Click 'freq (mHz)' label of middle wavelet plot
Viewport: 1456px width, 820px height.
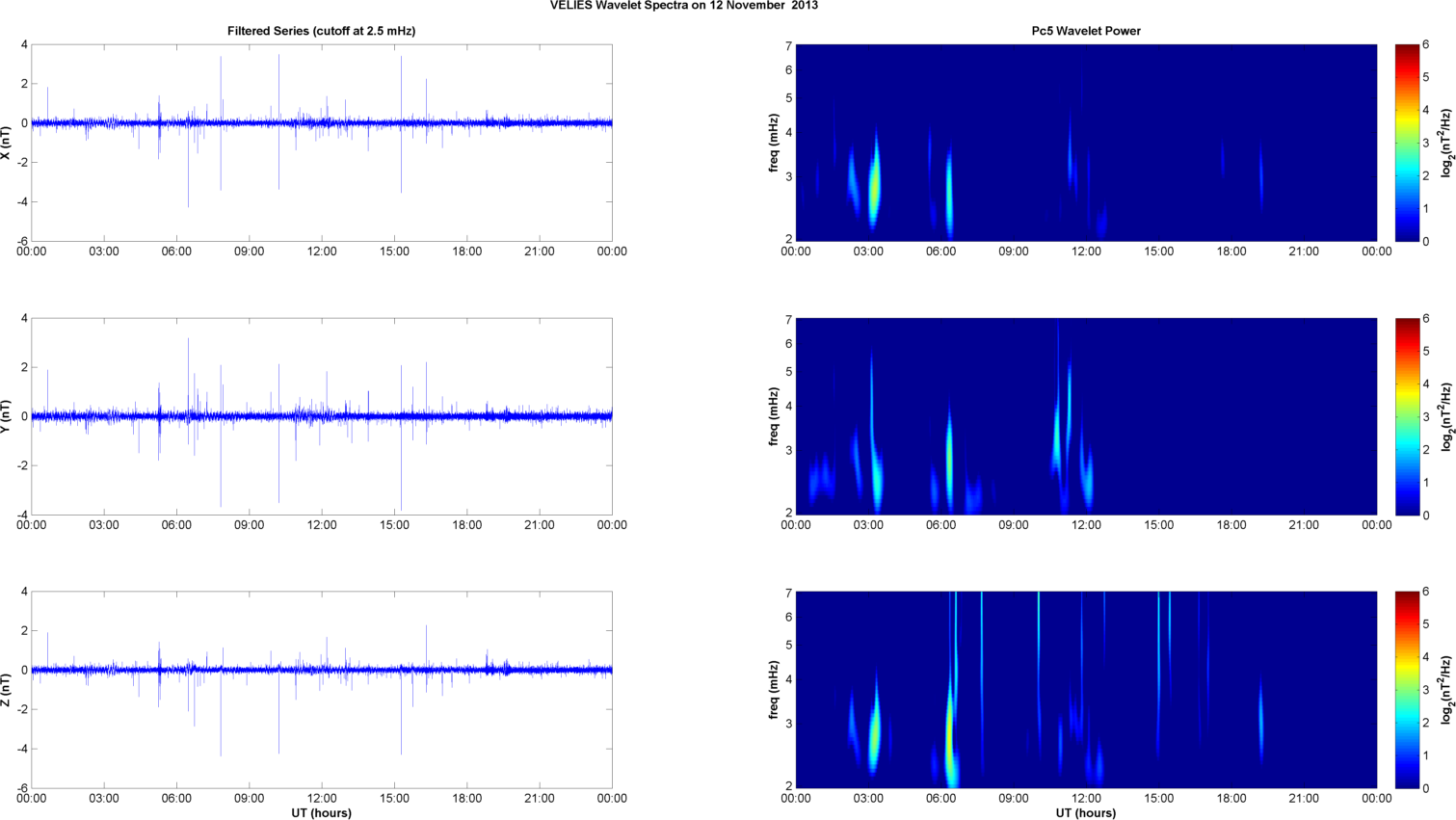(773, 416)
